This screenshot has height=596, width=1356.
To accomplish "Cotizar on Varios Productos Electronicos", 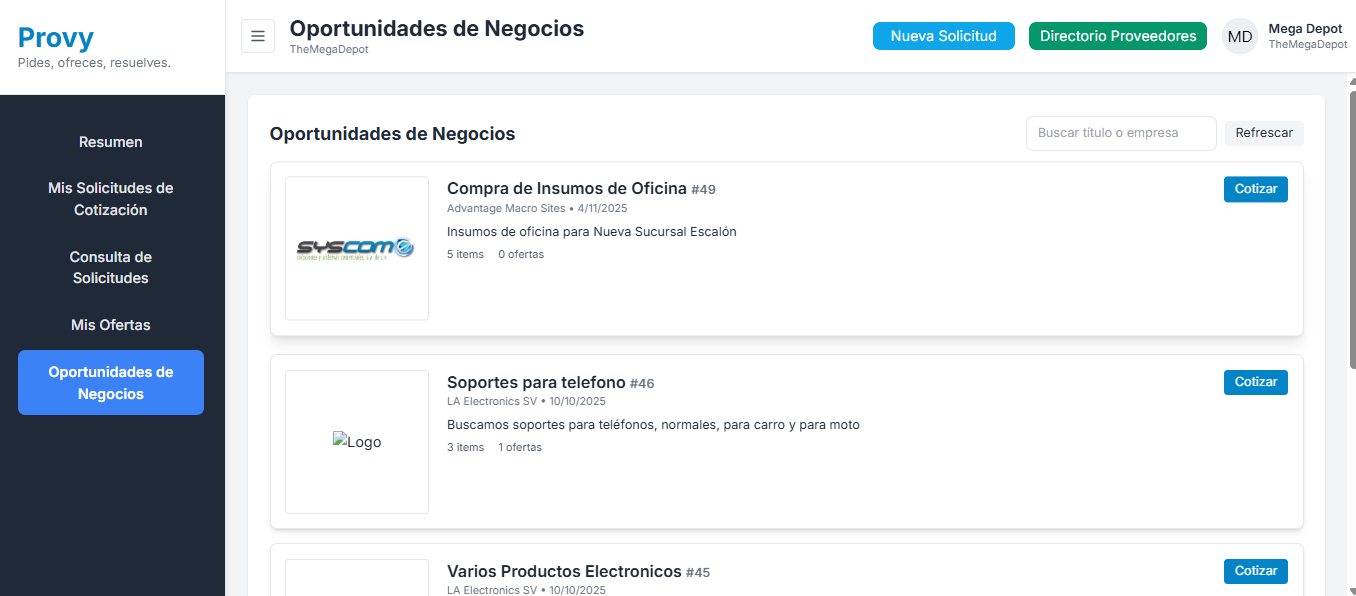I will pos(1255,571).
